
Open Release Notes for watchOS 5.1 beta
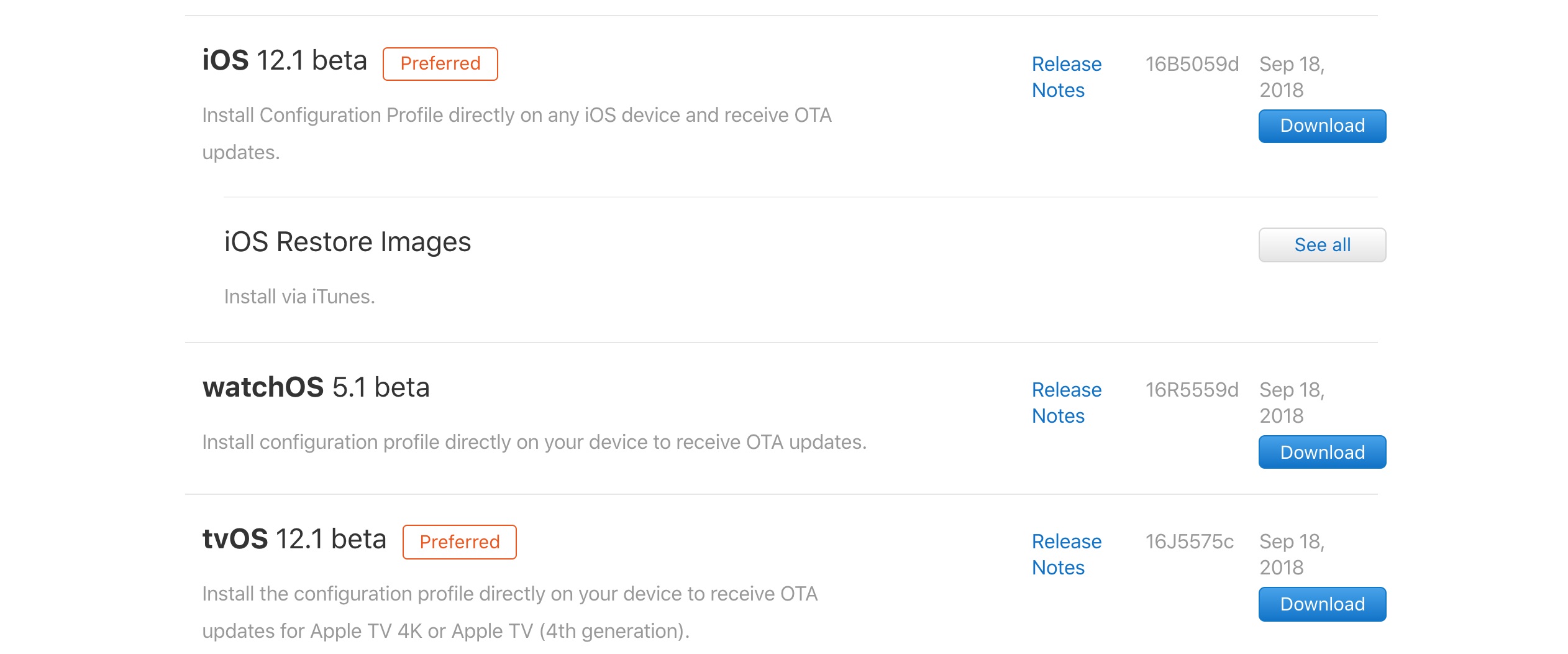click(x=1066, y=403)
